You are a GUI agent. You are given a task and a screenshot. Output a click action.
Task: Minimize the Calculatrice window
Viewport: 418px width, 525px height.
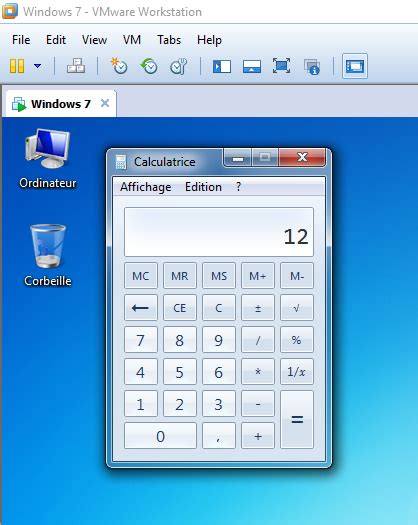(x=238, y=158)
